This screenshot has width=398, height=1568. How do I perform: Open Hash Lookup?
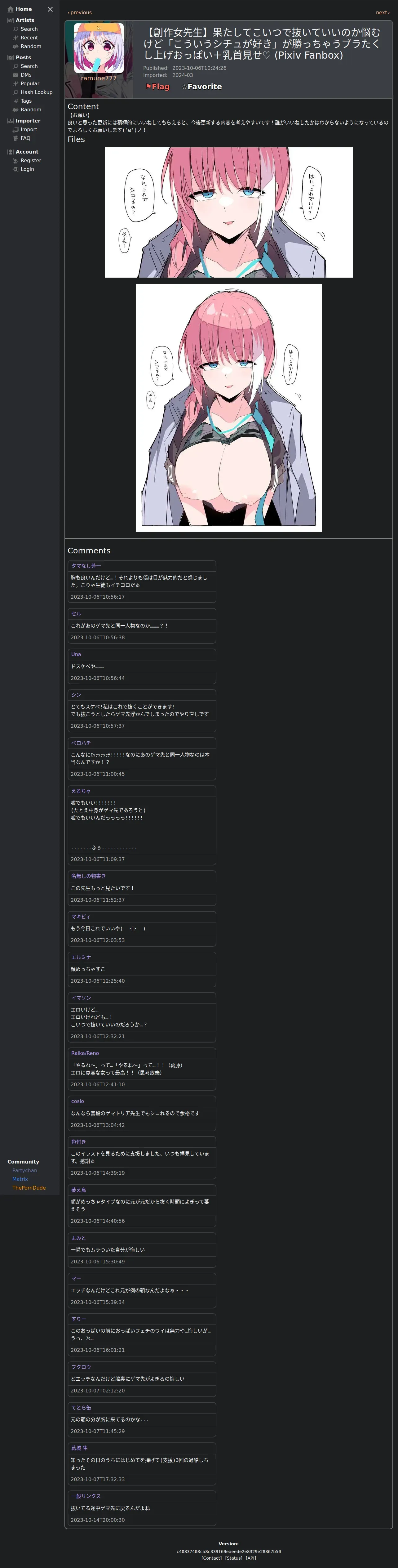click(x=36, y=92)
